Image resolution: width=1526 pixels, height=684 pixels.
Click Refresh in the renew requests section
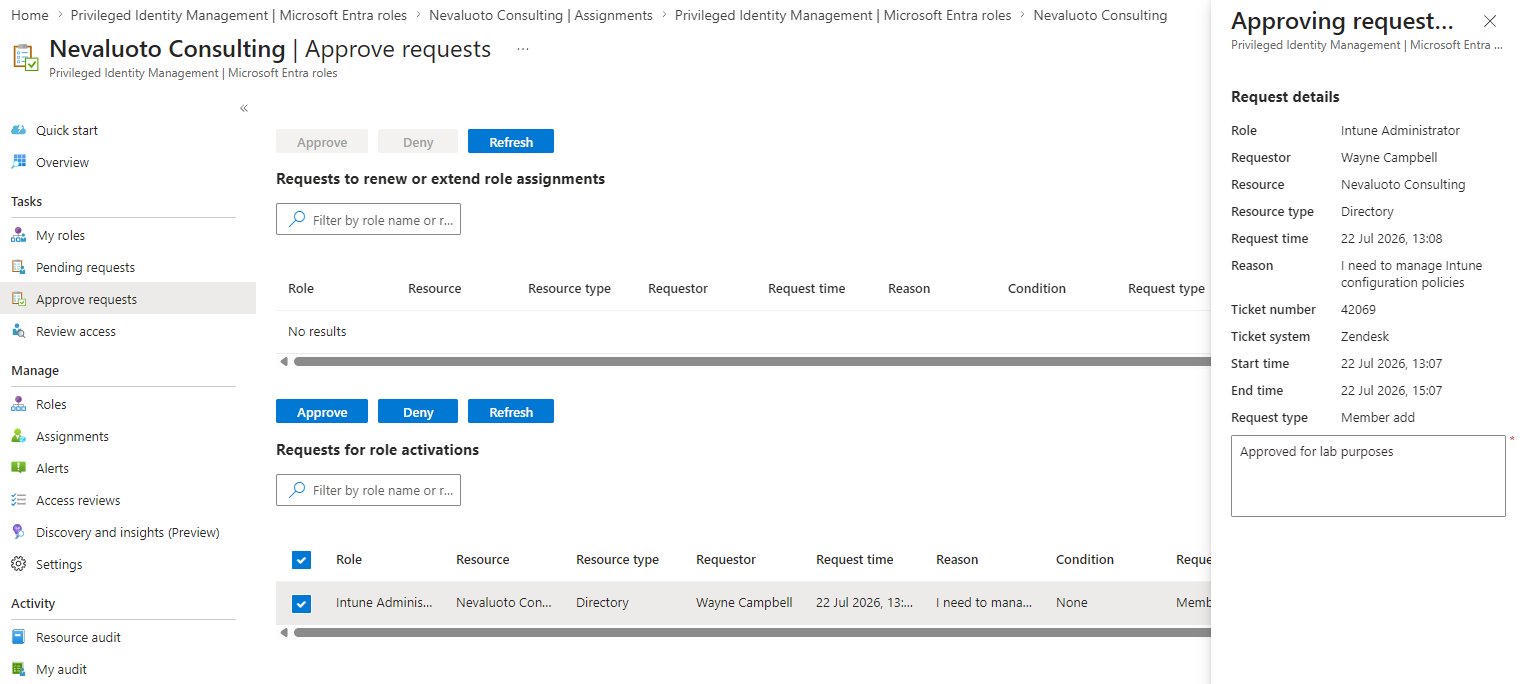[x=511, y=142]
